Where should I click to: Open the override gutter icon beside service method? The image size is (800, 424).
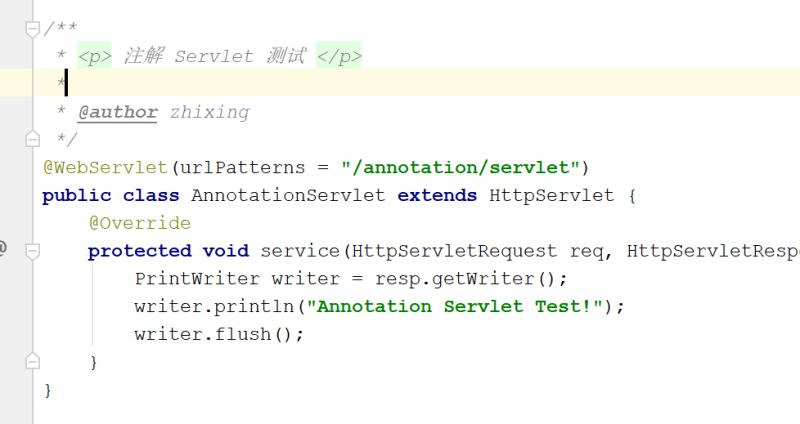point(3,249)
